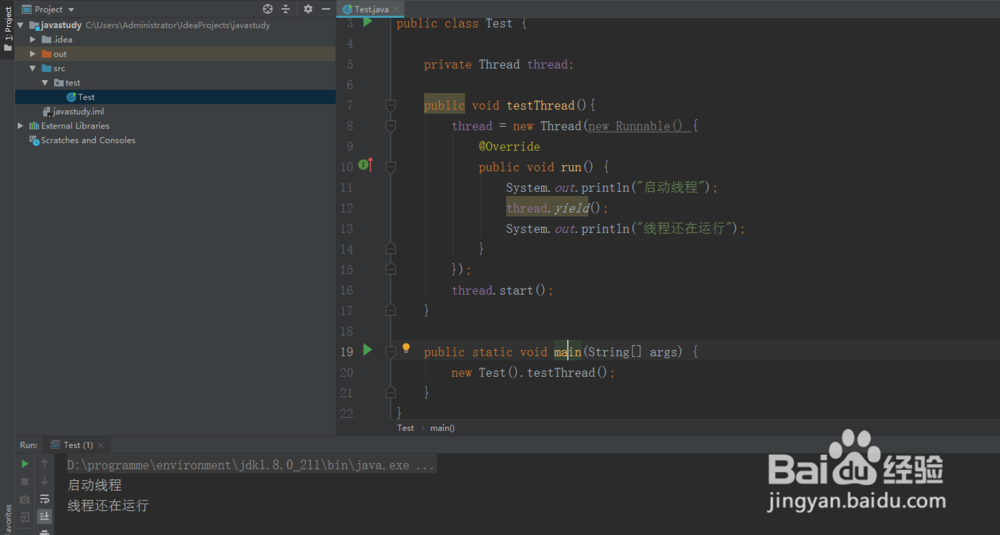Select Scratches and Consoles tree item
The image size is (1000, 535).
(175, 140)
